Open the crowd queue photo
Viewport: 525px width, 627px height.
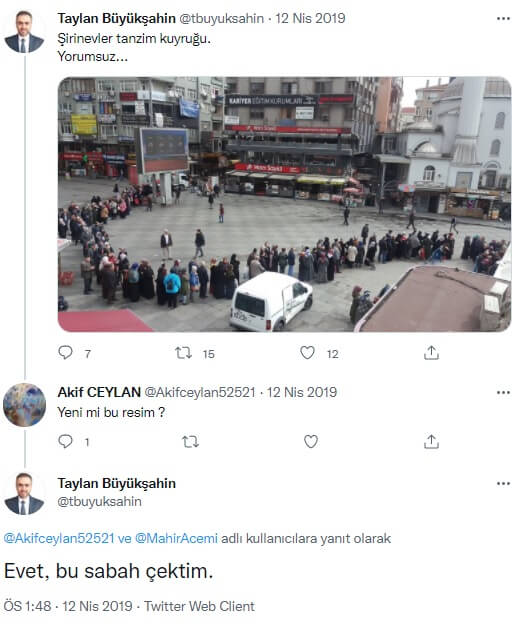(x=284, y=204)
